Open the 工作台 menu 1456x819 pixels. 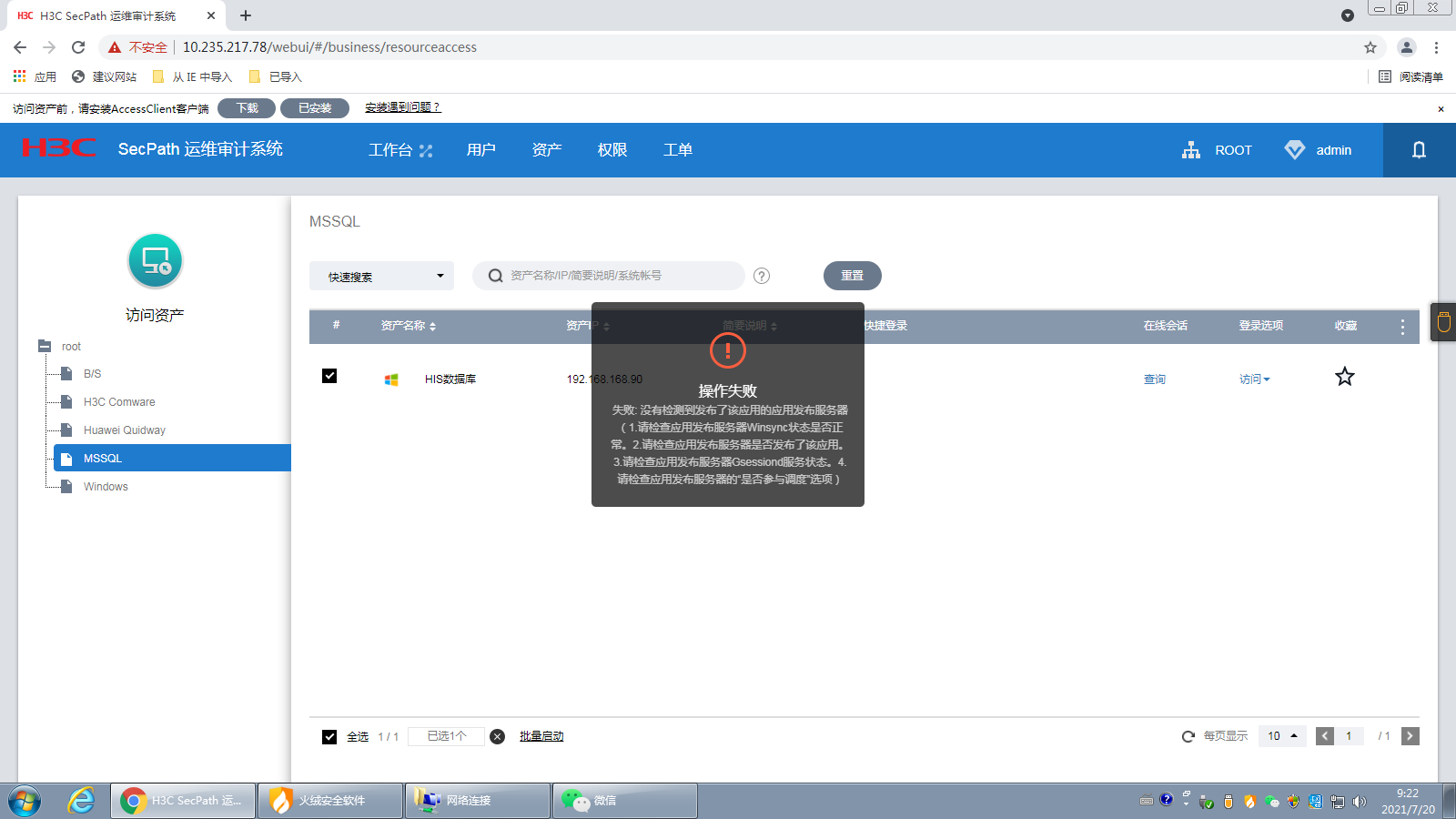(390, 150)
